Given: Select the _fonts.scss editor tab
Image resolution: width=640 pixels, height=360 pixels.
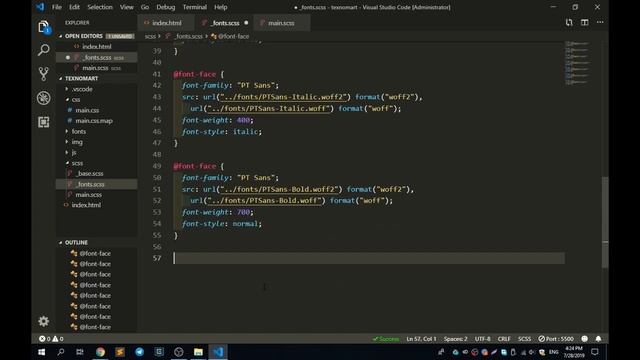Looking at the screenshot, I should click(x=224, y=23).
